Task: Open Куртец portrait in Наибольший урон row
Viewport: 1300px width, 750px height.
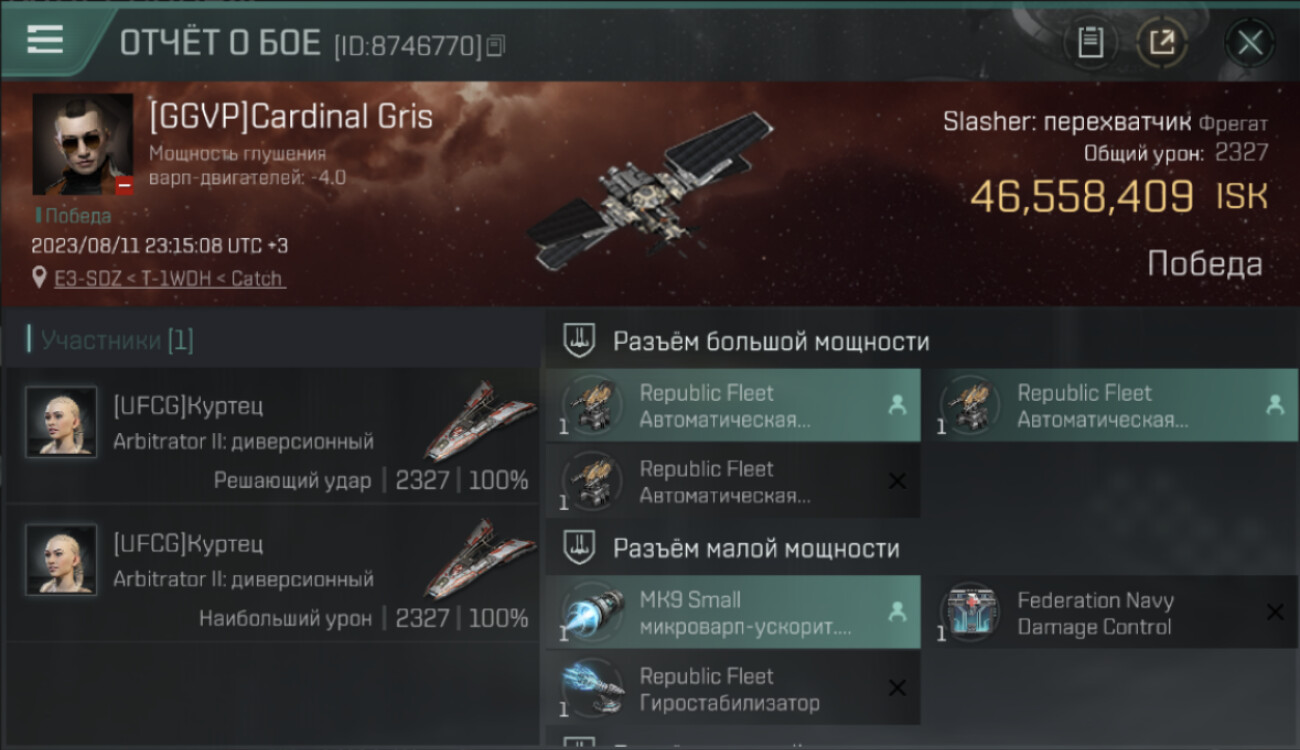Action: coord(61,560)
